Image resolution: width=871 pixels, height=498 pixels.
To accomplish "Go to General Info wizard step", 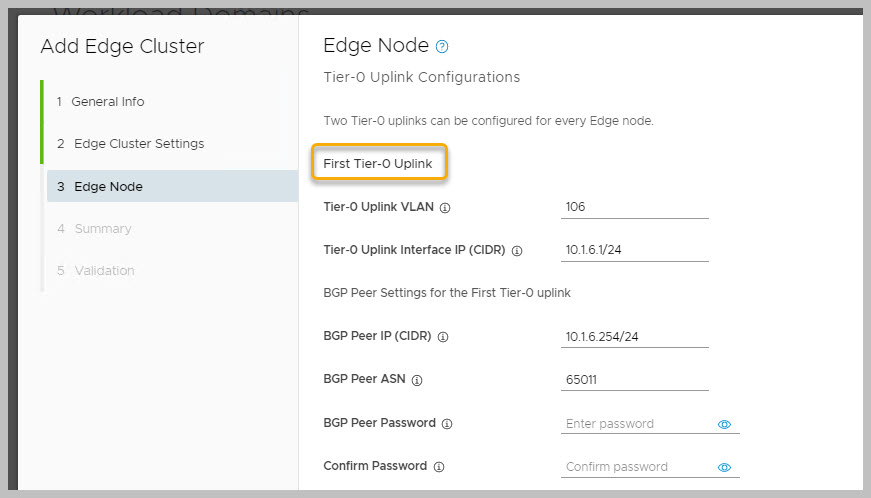I will click(x=107, y=102).
